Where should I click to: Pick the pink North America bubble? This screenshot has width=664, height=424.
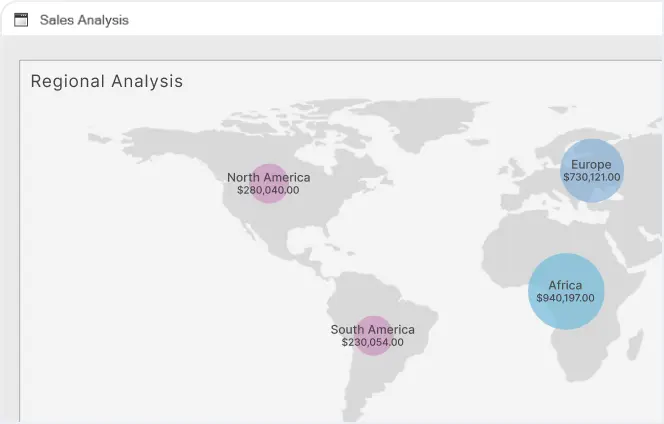[x=268, y=183]
